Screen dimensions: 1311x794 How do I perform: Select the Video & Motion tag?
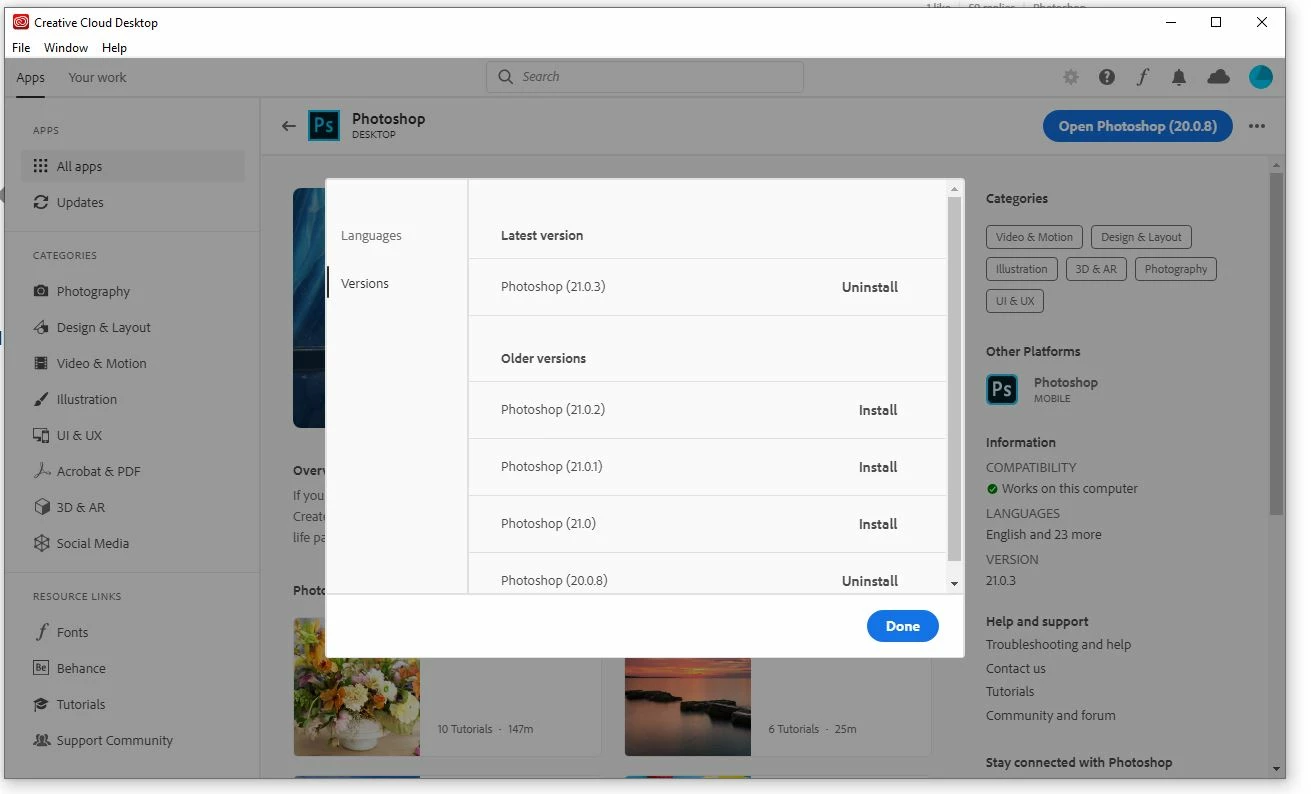click(1034, 237)
